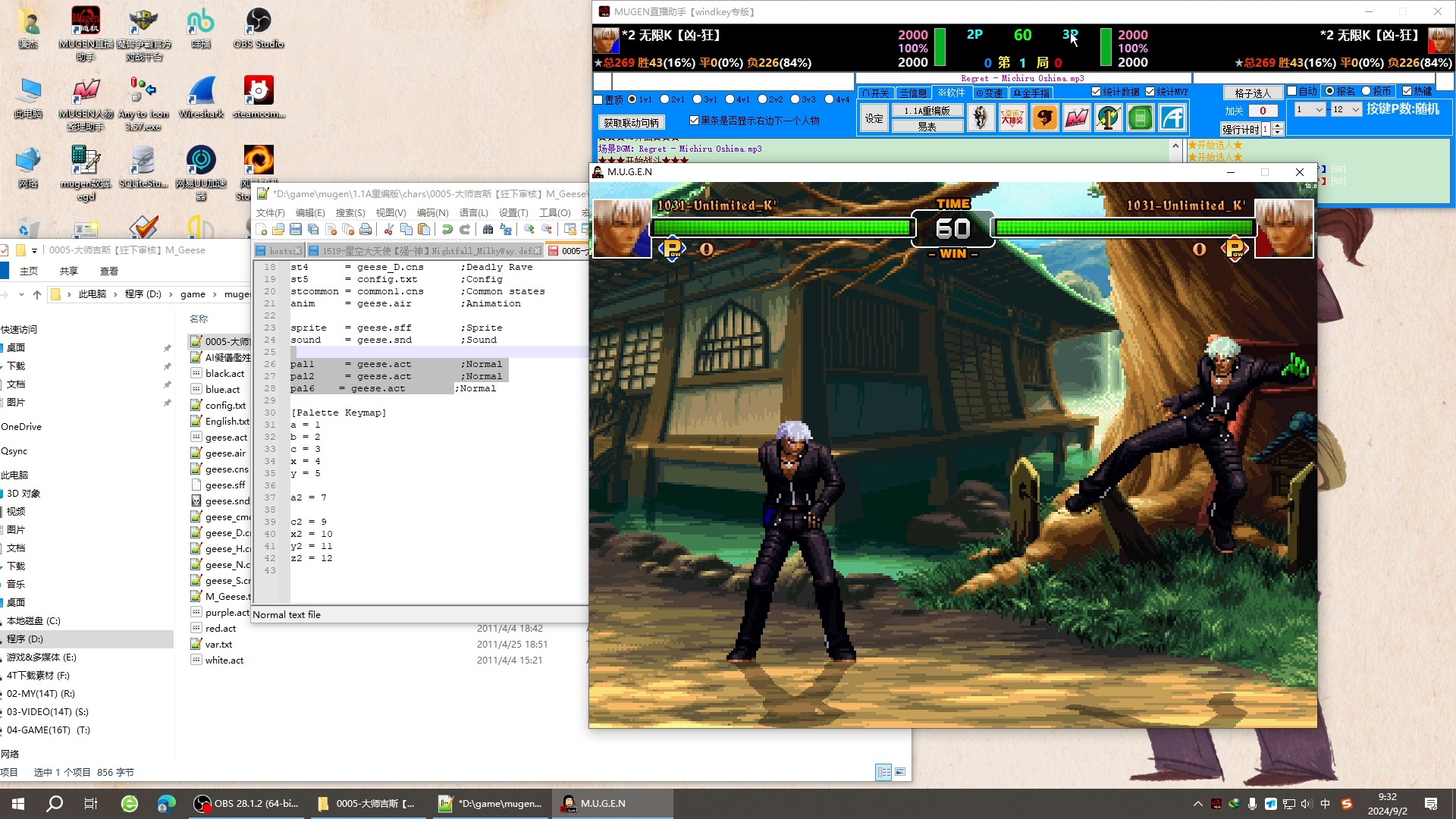1456x819 pixels.
Task: Click the lightning bolt icon in MUGEN助手
Action: click(1108, 118)
